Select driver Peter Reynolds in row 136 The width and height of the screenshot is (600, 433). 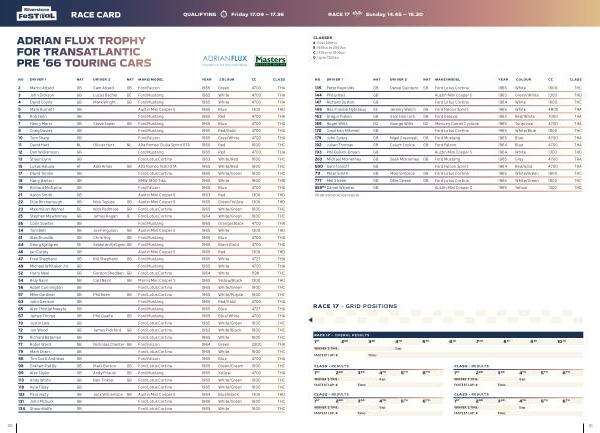[340, 88]
